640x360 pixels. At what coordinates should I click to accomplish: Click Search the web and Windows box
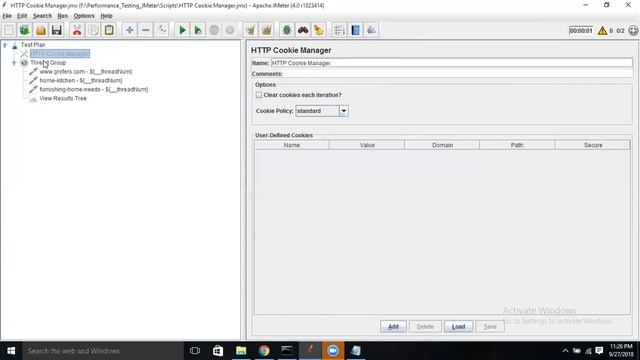[x=103, y=351]
